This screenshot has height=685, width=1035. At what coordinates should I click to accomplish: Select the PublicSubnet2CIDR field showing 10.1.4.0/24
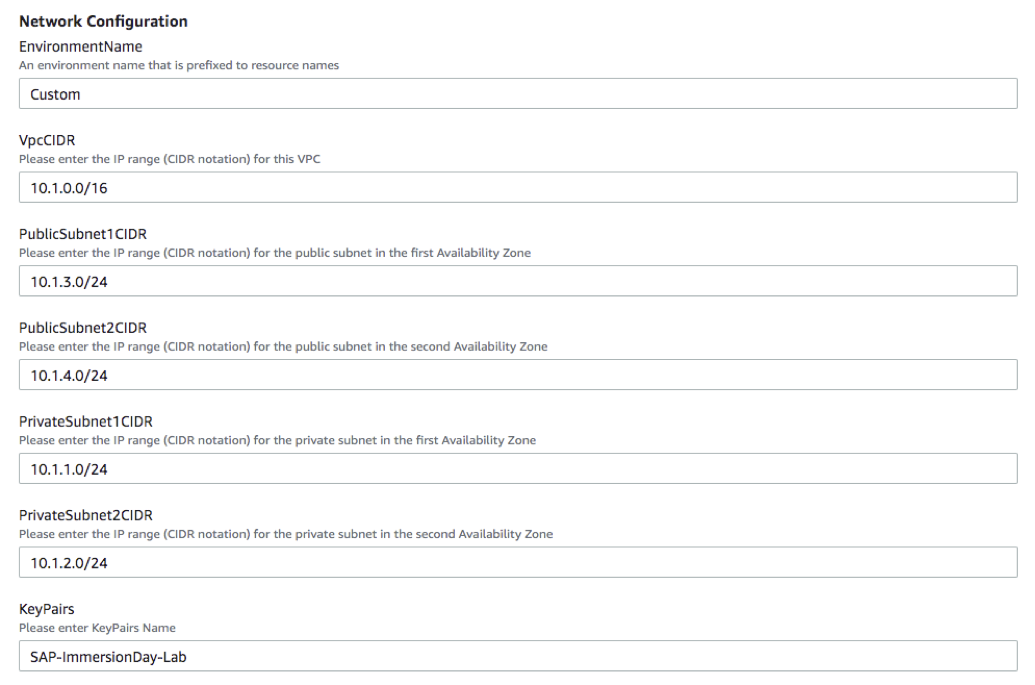click(518, 375)
